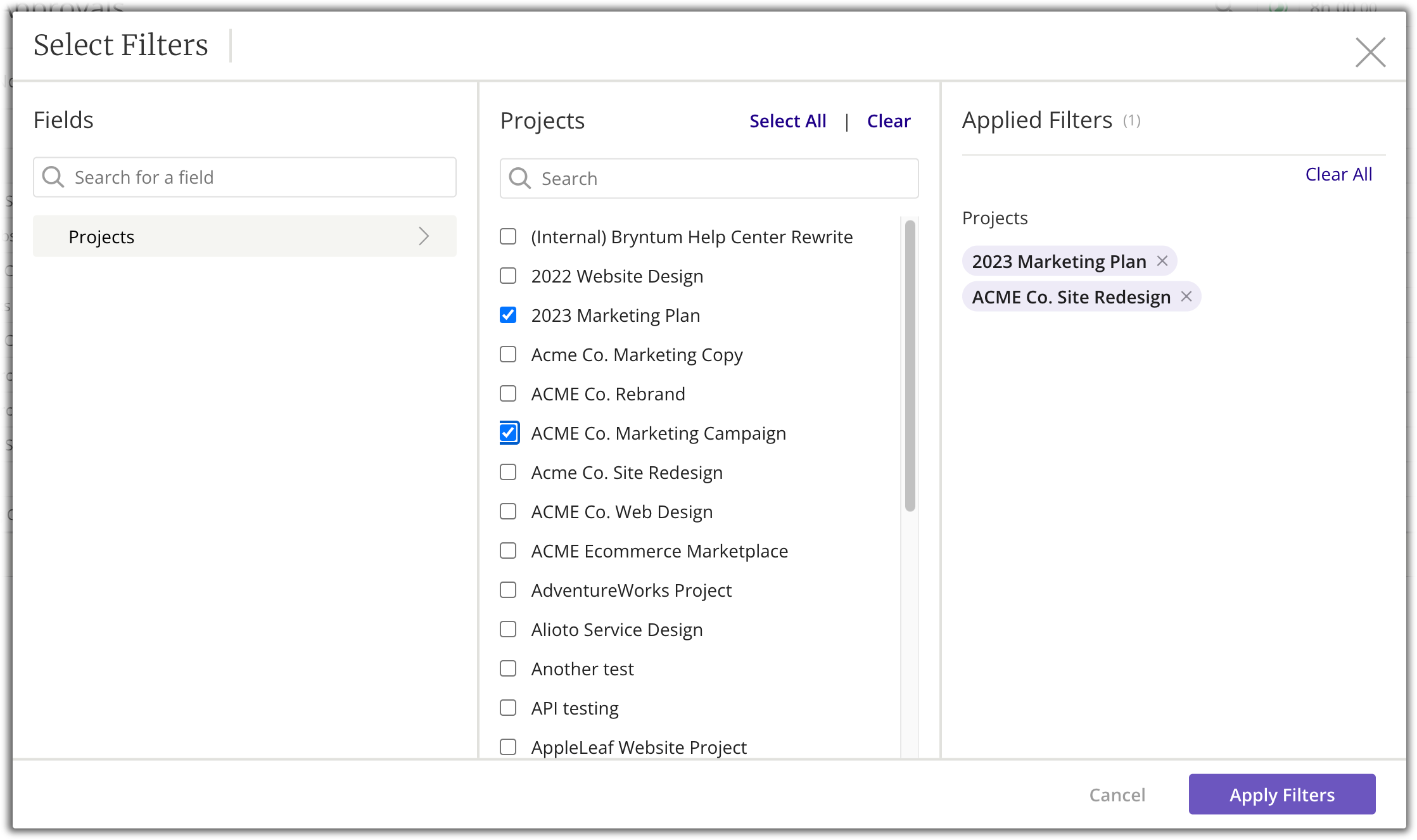Click Select All projects link
This screenshot has height=840, width=1417.
pos(787,121)
